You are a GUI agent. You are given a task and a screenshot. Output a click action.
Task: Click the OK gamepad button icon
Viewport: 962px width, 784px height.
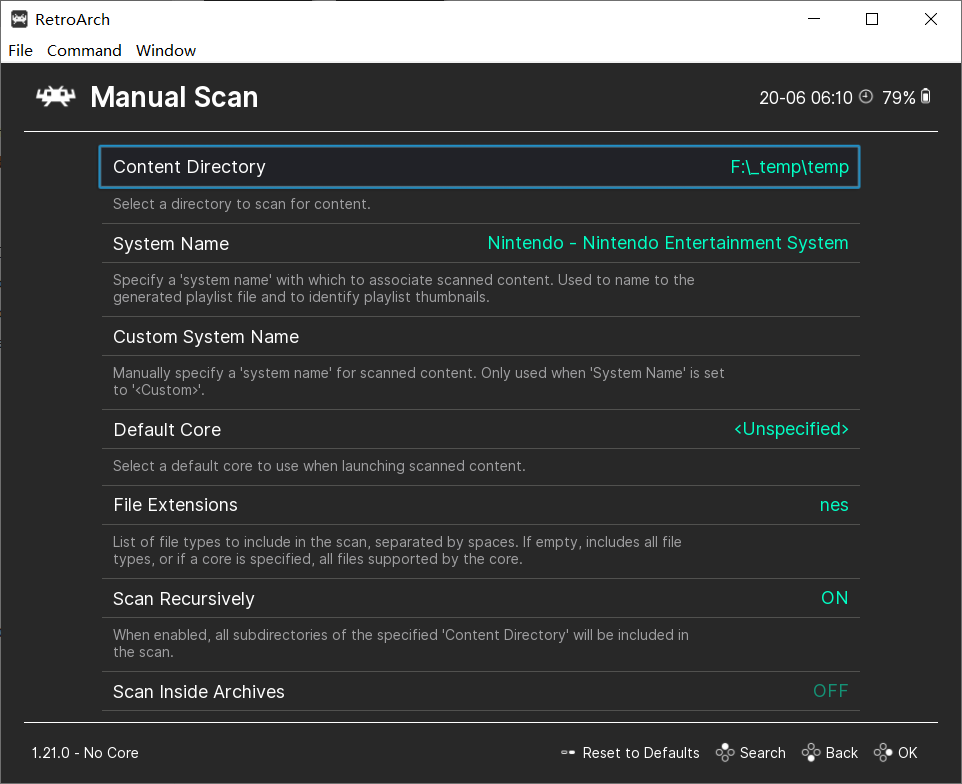click(x=883, y=753)
